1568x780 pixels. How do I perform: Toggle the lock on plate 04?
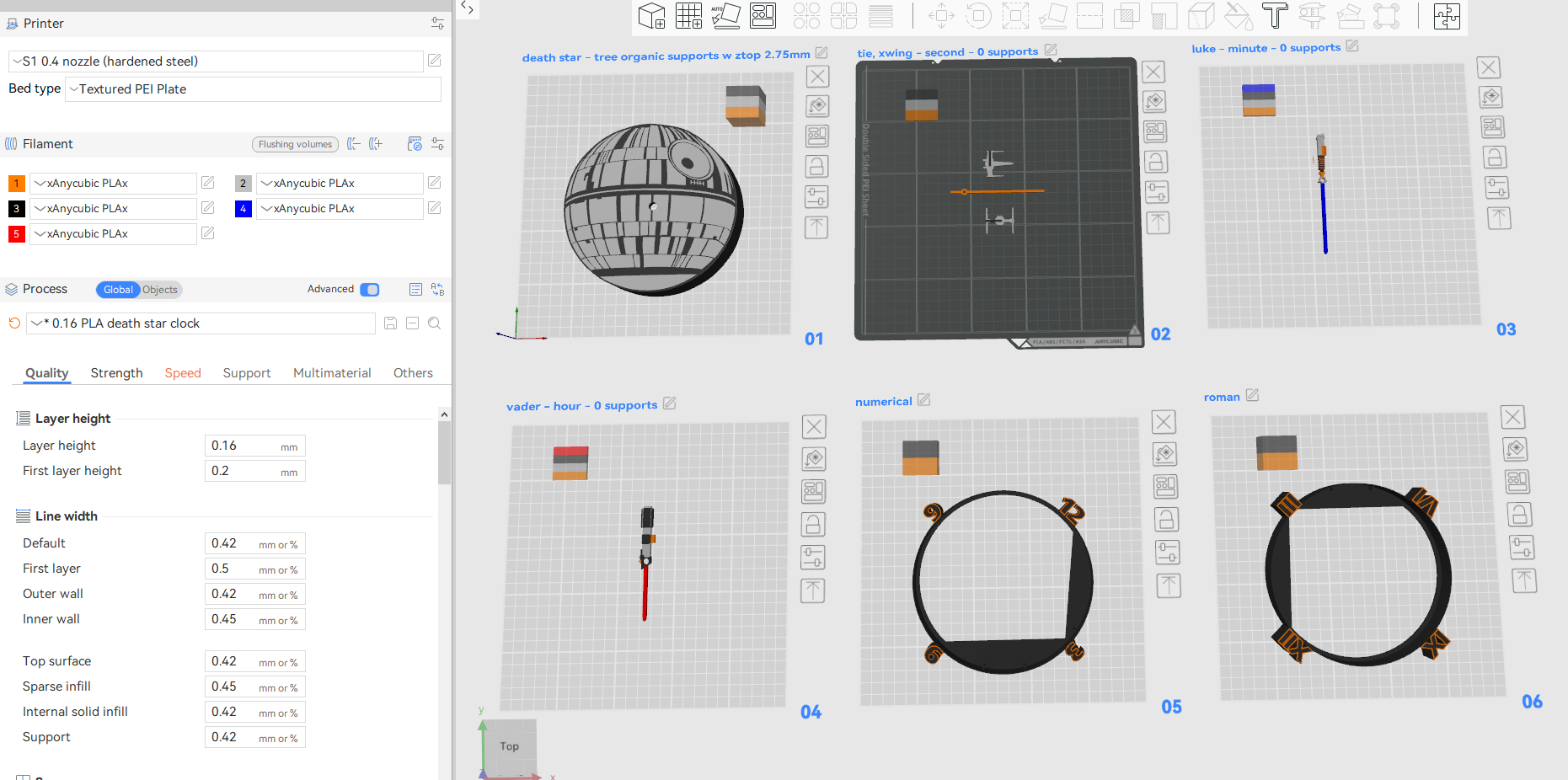coord(813,525)
